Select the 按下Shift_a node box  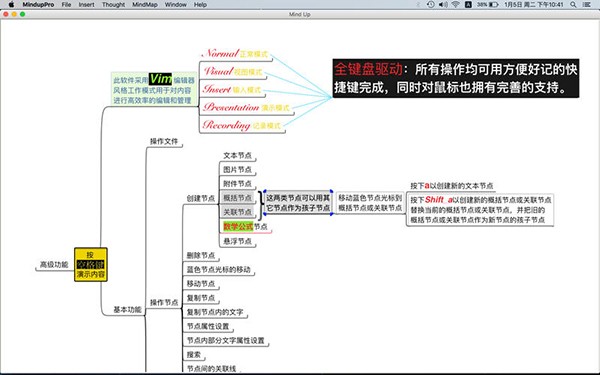481,210
